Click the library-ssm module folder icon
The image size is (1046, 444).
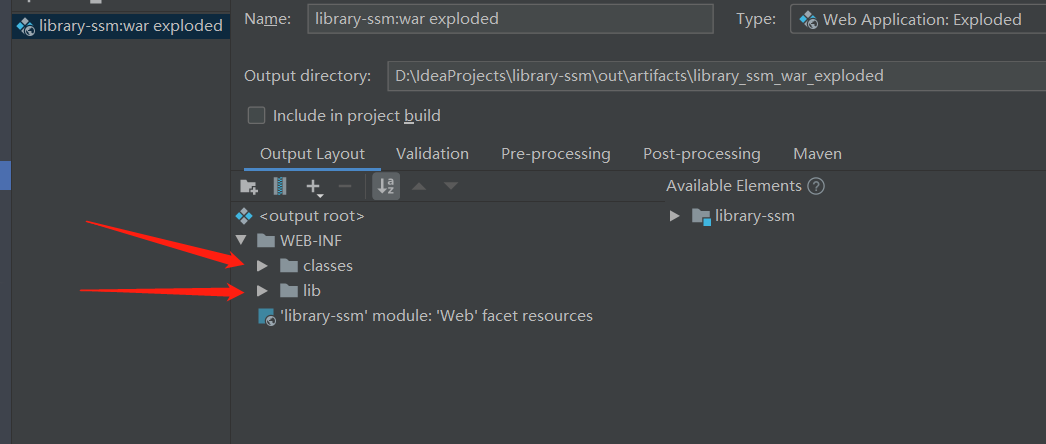click(x=701, y=217)
